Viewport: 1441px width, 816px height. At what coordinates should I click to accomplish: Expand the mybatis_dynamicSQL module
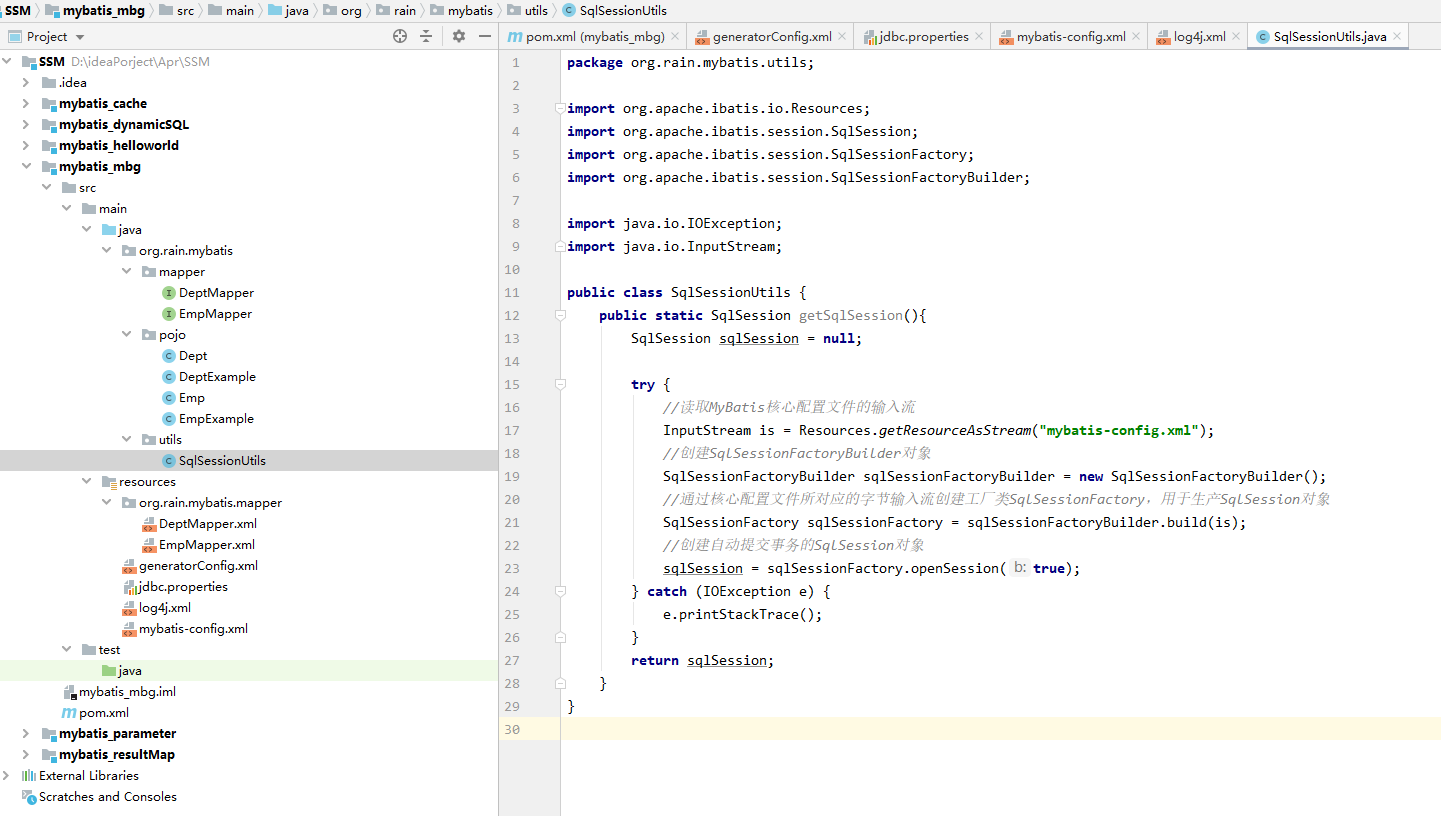(26, 124)
